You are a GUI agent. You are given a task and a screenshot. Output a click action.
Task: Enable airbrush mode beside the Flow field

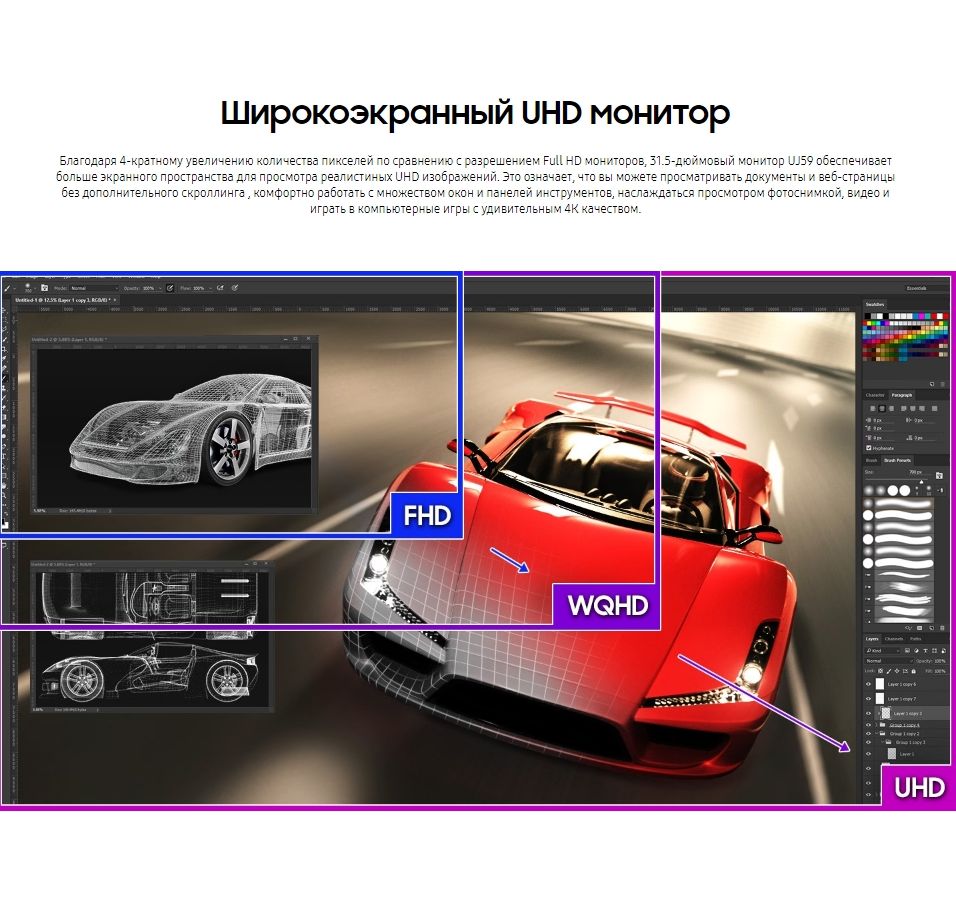click(x=220, y=288)
